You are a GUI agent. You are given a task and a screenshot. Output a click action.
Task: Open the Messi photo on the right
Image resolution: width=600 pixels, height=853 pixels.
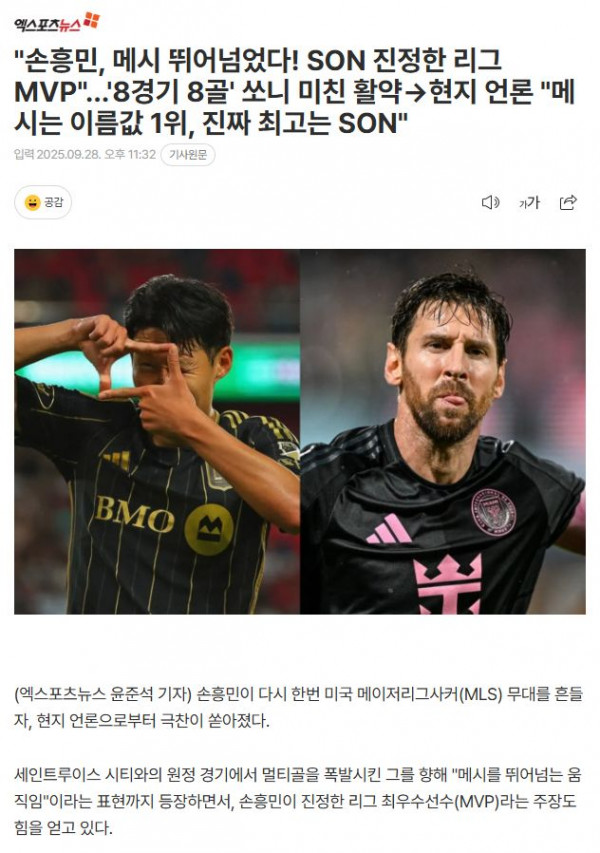pyautogui.click(x=443, y=431)
